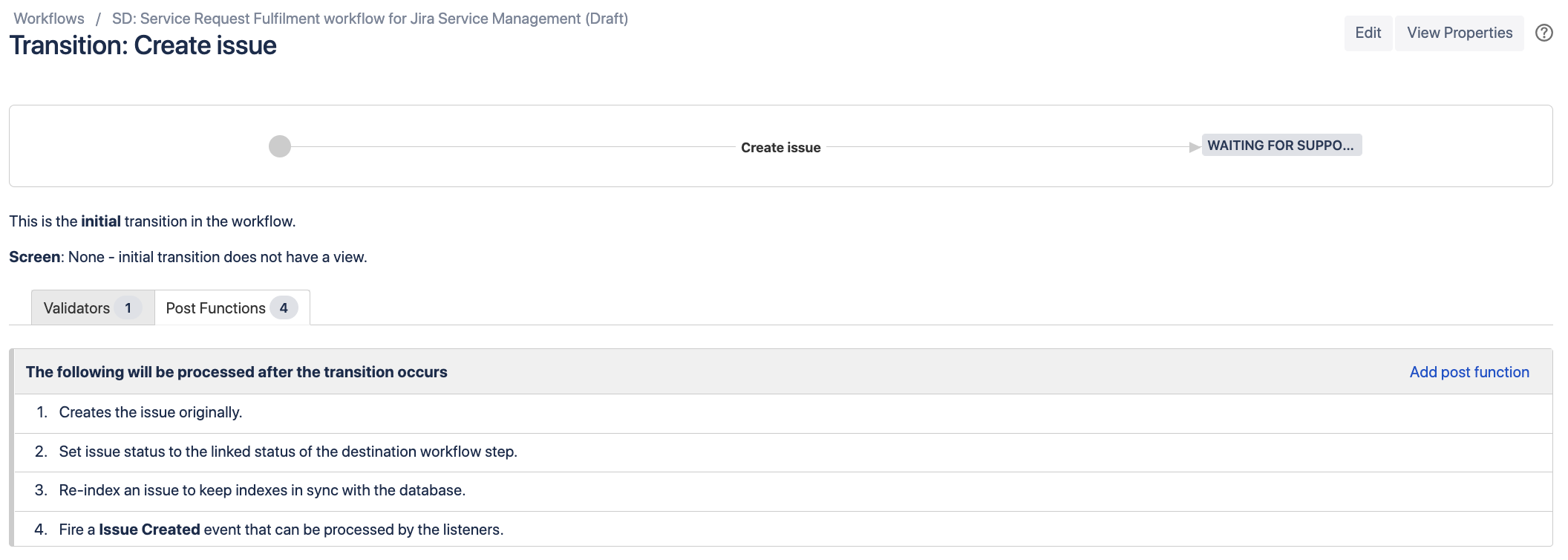Click the Add post function link
Image resolution: width=1568 pixels, height=560 pixels.
point(1469,372)
